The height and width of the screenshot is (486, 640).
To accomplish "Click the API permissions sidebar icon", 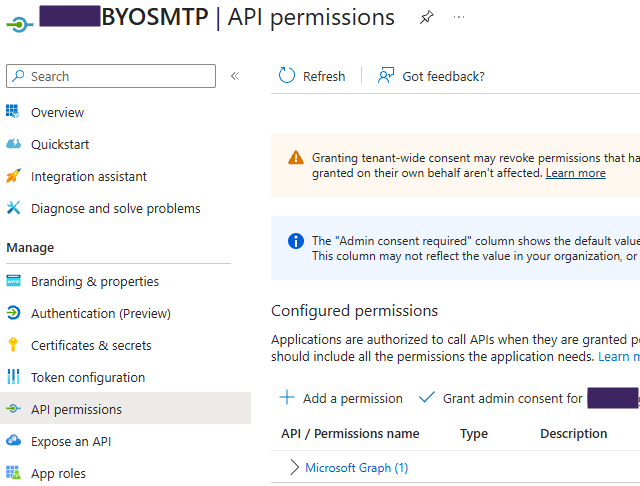I will point(13,408).
